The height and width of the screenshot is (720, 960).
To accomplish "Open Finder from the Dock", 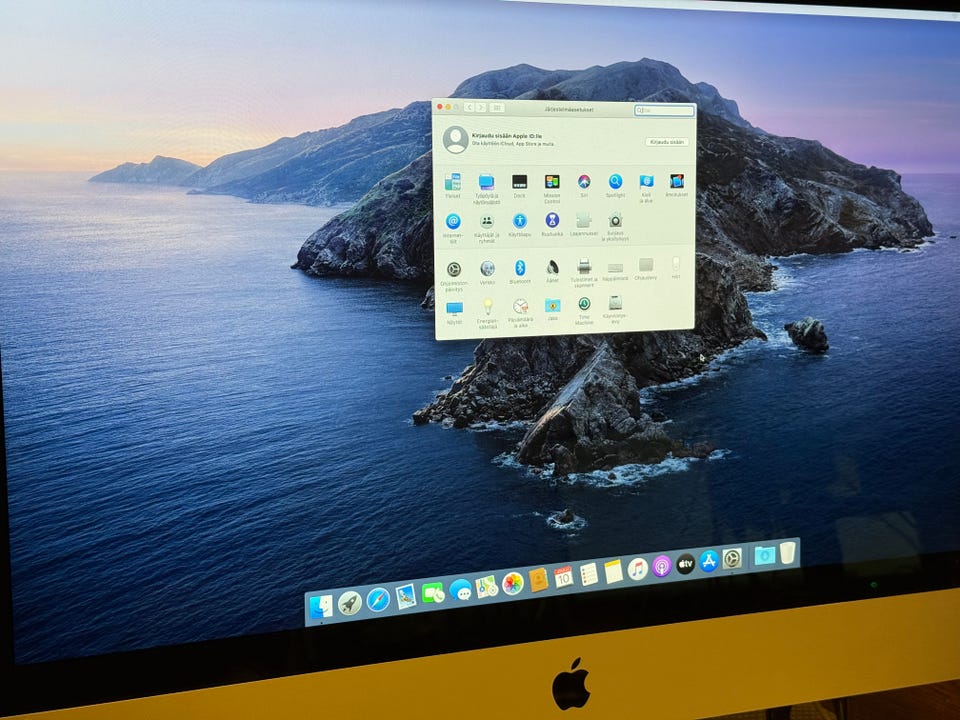I will coord(320,607).
